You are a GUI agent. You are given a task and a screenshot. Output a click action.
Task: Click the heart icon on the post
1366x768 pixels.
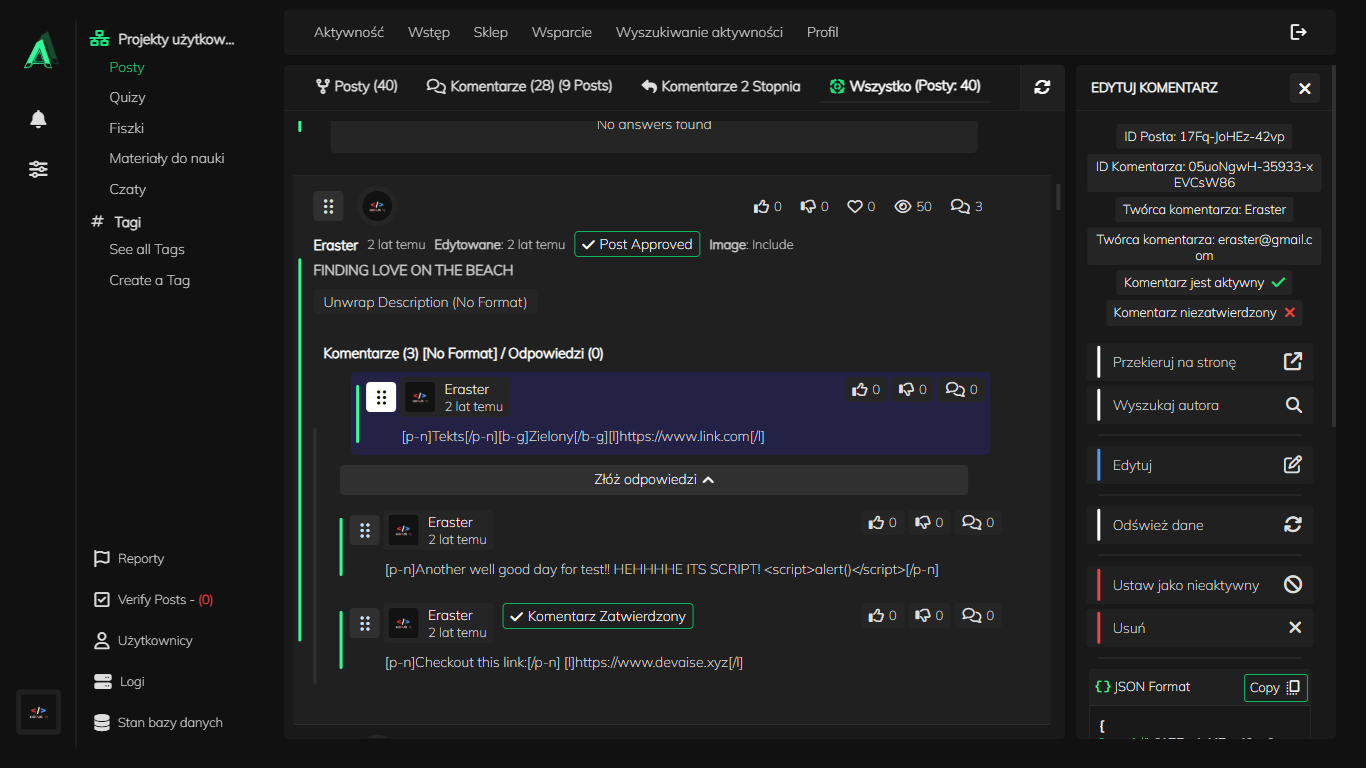[x=855, y=207]
